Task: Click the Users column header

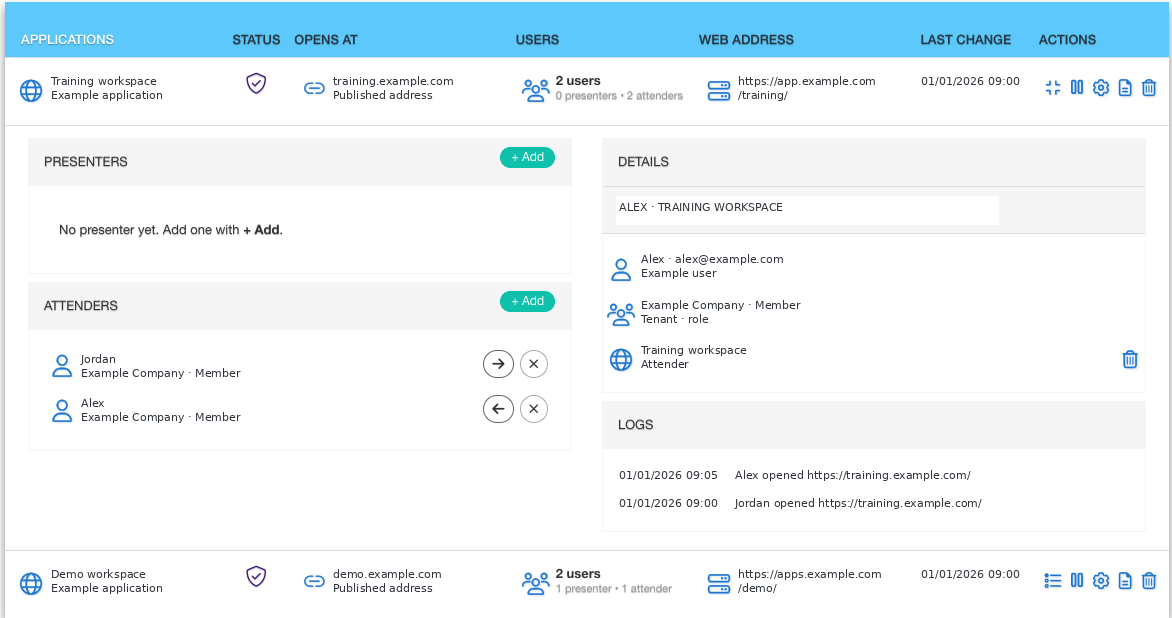Action: click(537, 40)
